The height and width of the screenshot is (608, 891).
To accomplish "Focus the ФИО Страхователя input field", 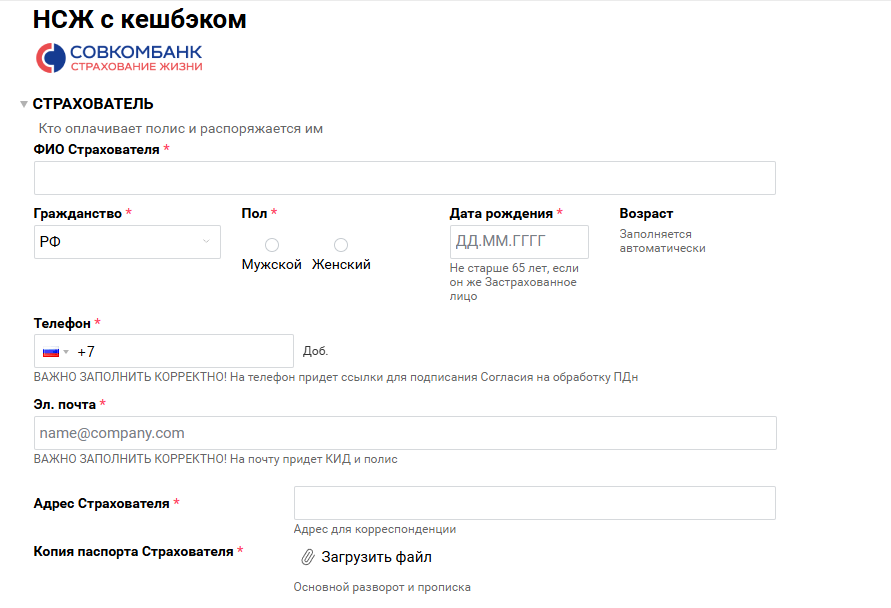I will pos(404,178).
